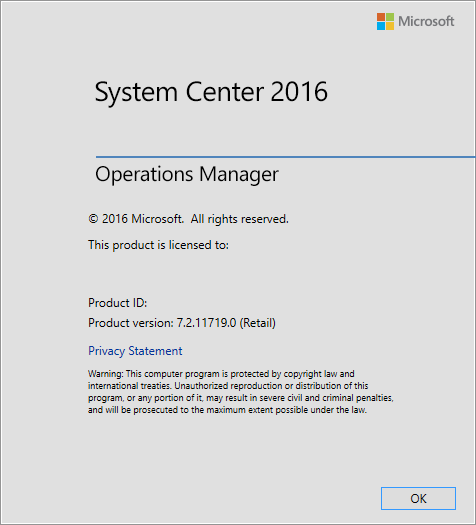
Task: Click the yellow square in the Microsoft logo
Action: 390,26
